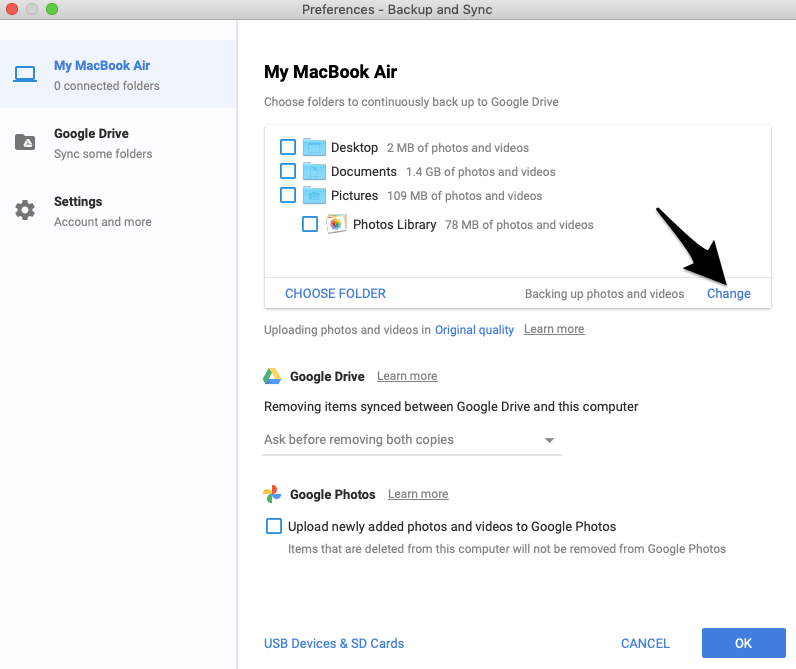
Task: Open the Settings sidebar tab
Action: pyautogui.click(x=118, y=211)
